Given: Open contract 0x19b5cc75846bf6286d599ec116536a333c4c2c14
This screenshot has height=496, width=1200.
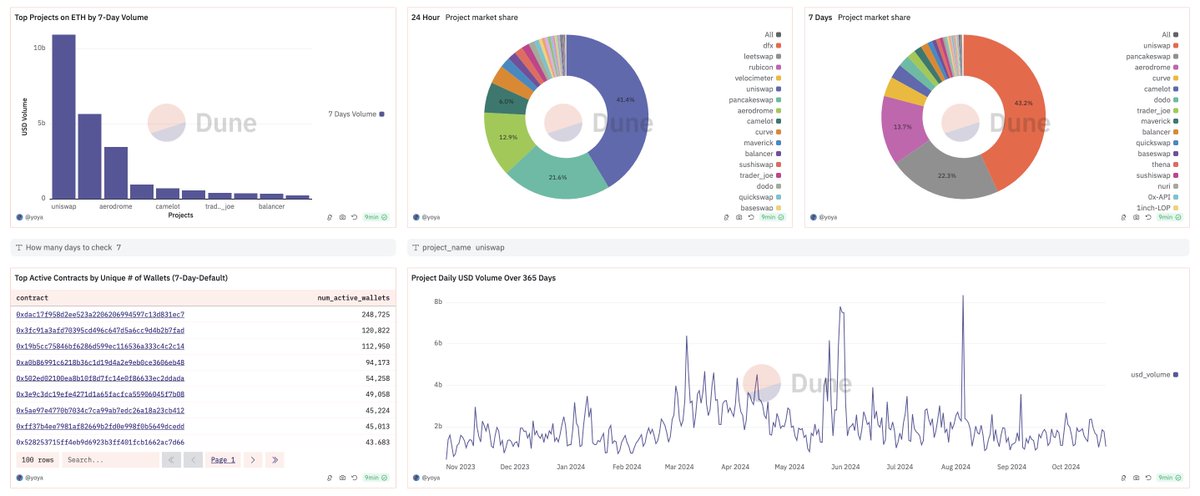Looking at the screenshot, I should pos(100,346).
